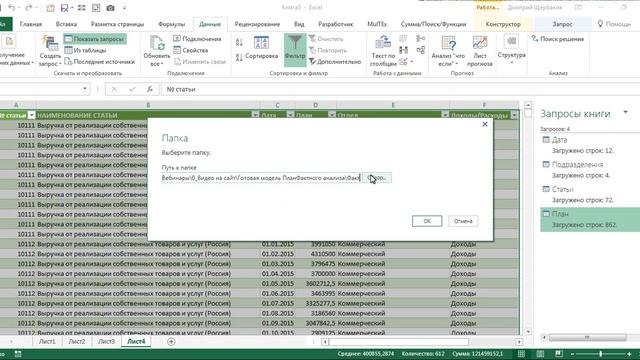Image resolution: width=640 pixels, height=360 pixels.
Task: Click the Путь к папке input field
Action: 261,178
